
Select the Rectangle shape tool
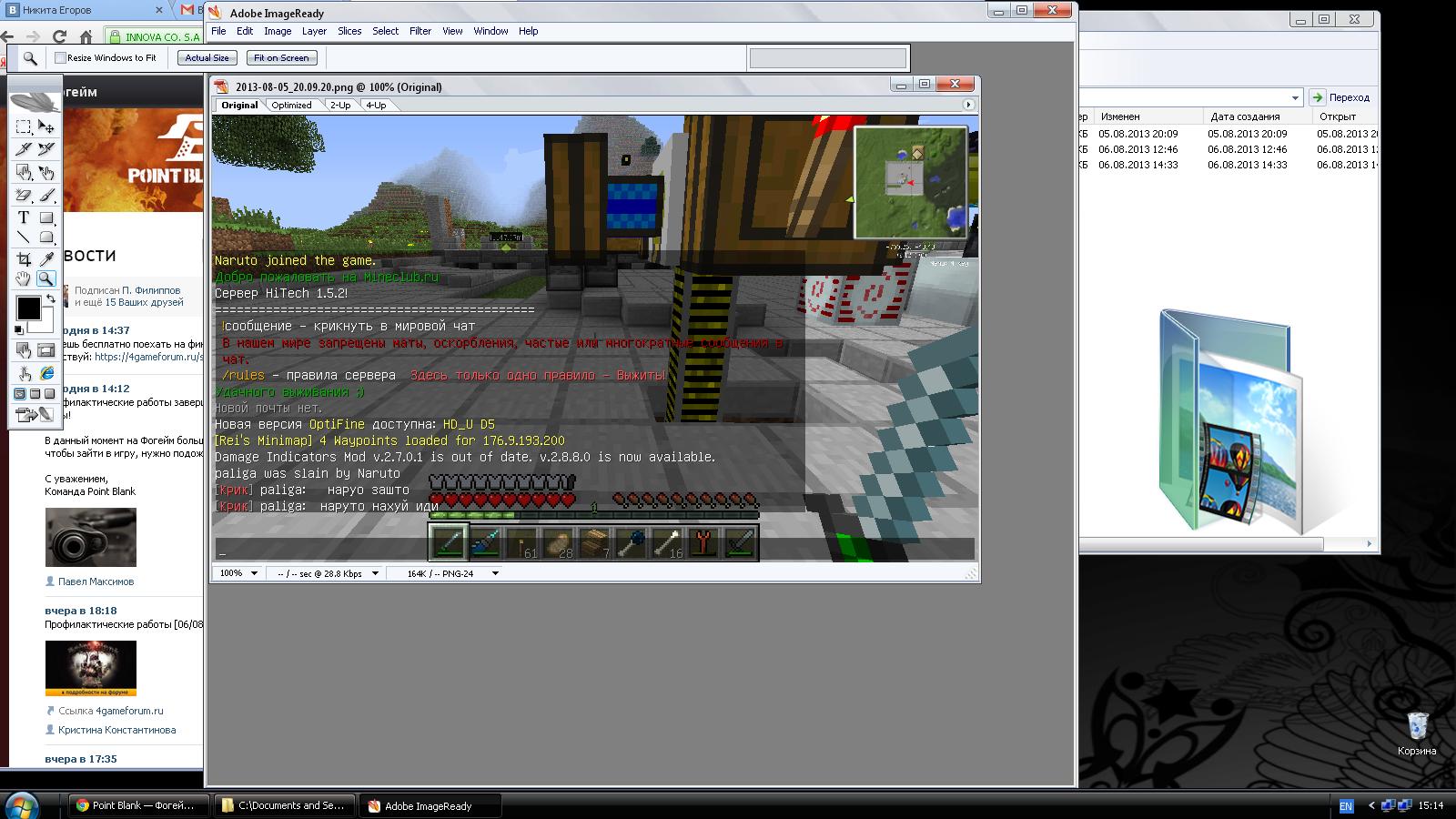tap(46, 217)
